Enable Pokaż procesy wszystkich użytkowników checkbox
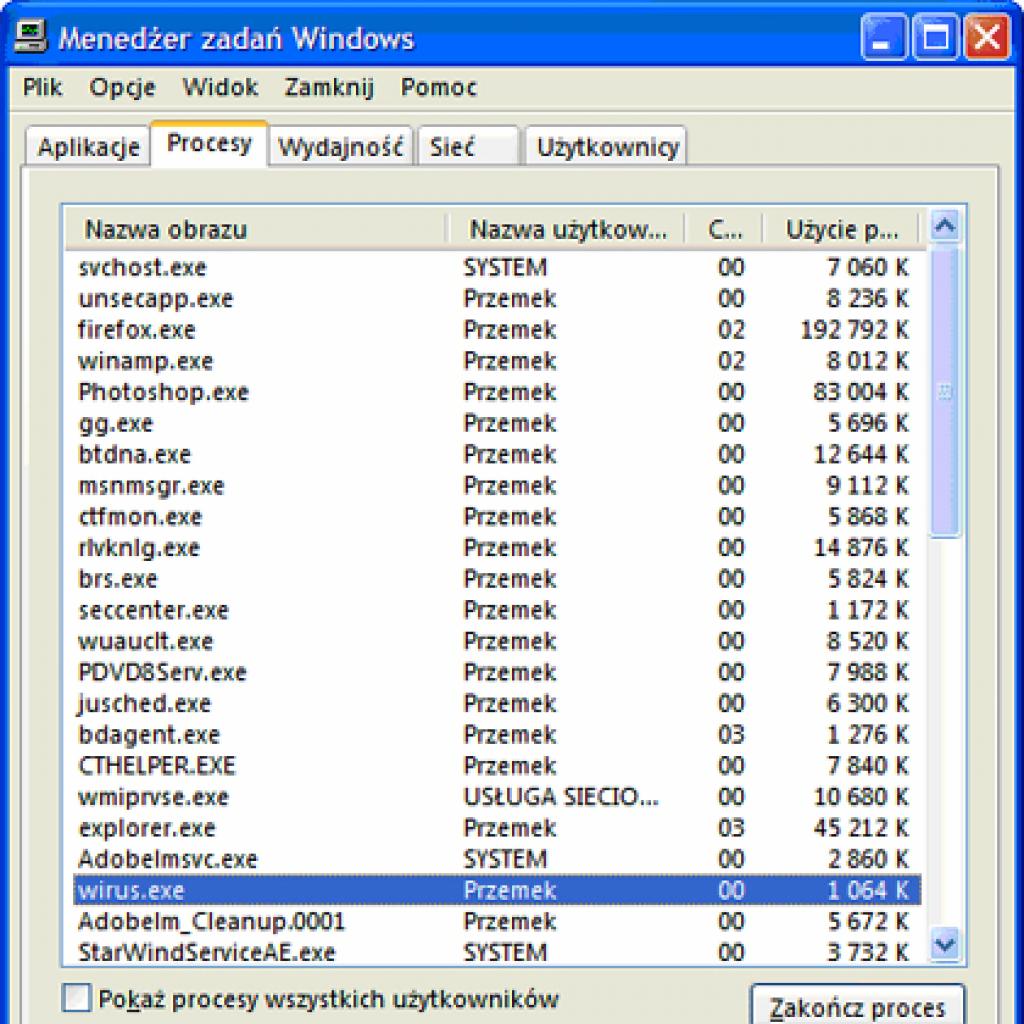The image size is (1024, 1024). (x=76, y=999)
